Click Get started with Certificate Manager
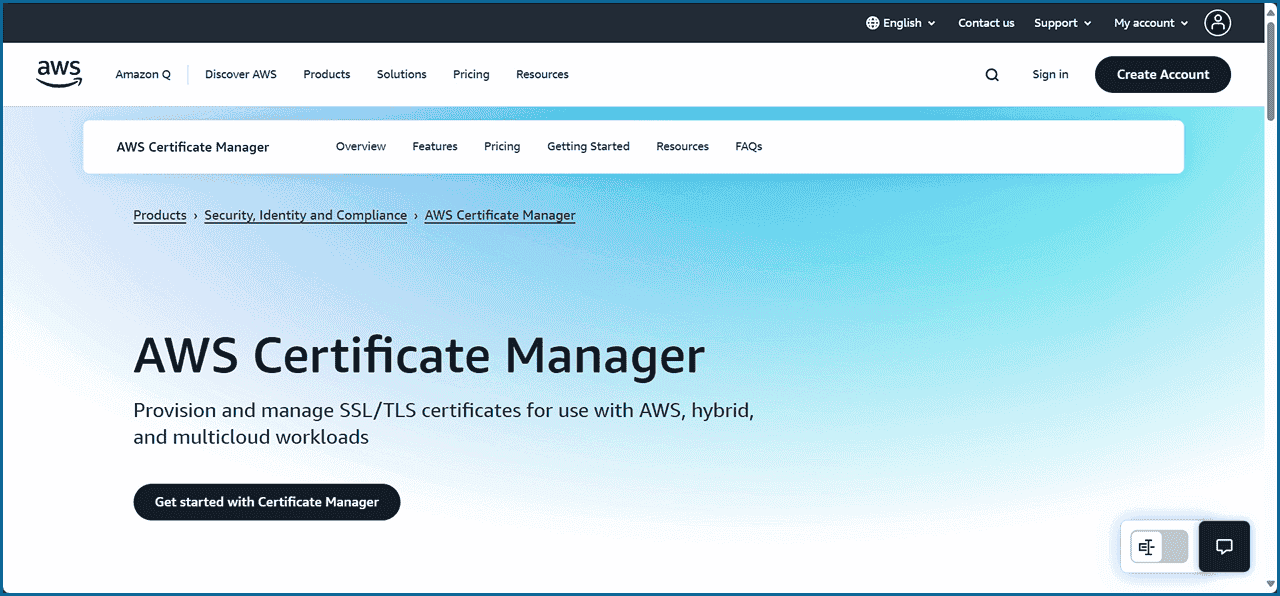Screen dimensions: 1280x596 click(266, 502)
